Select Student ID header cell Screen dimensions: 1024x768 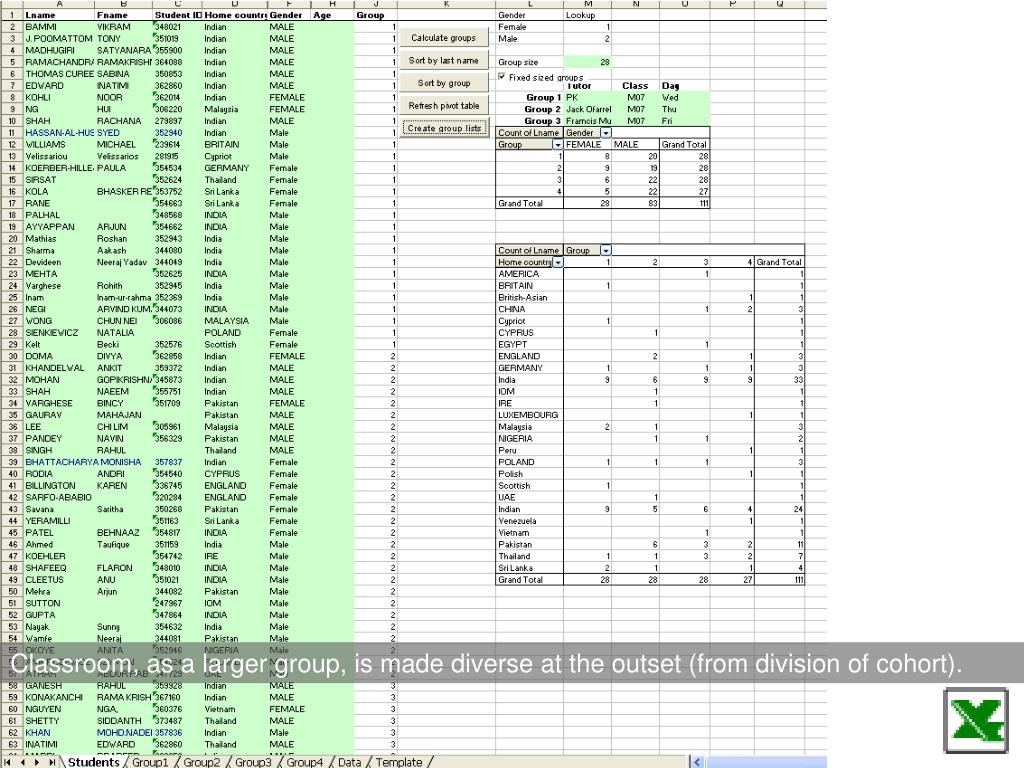pos(177,15)
